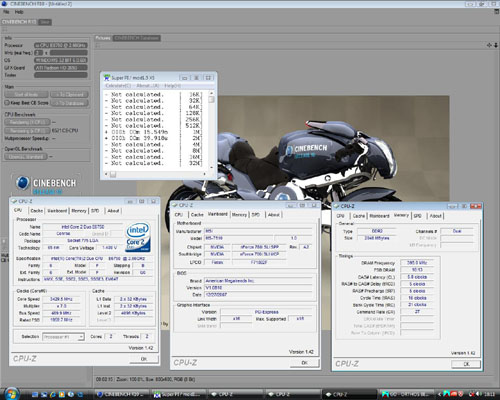Click the To Clipboard button

[69, 94]
